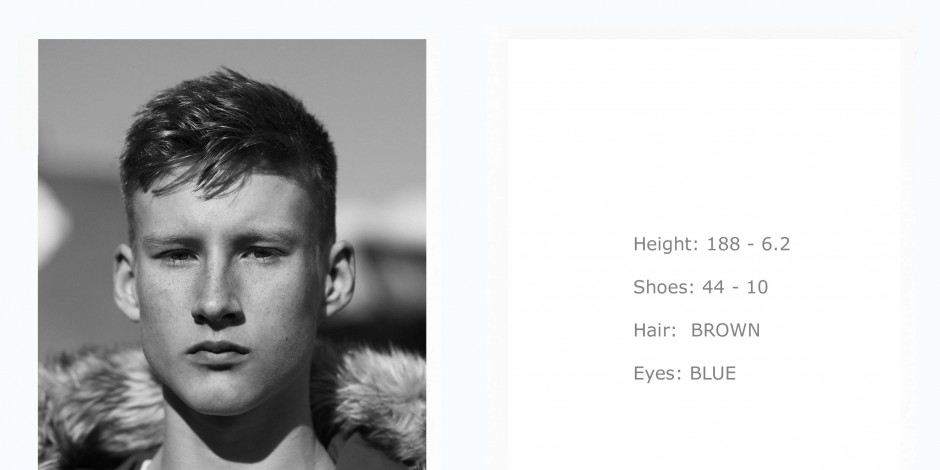This screenshot has width=940, height=470.
Task: Click the blank card area below Eyes
Action: [x=704, y=430]
